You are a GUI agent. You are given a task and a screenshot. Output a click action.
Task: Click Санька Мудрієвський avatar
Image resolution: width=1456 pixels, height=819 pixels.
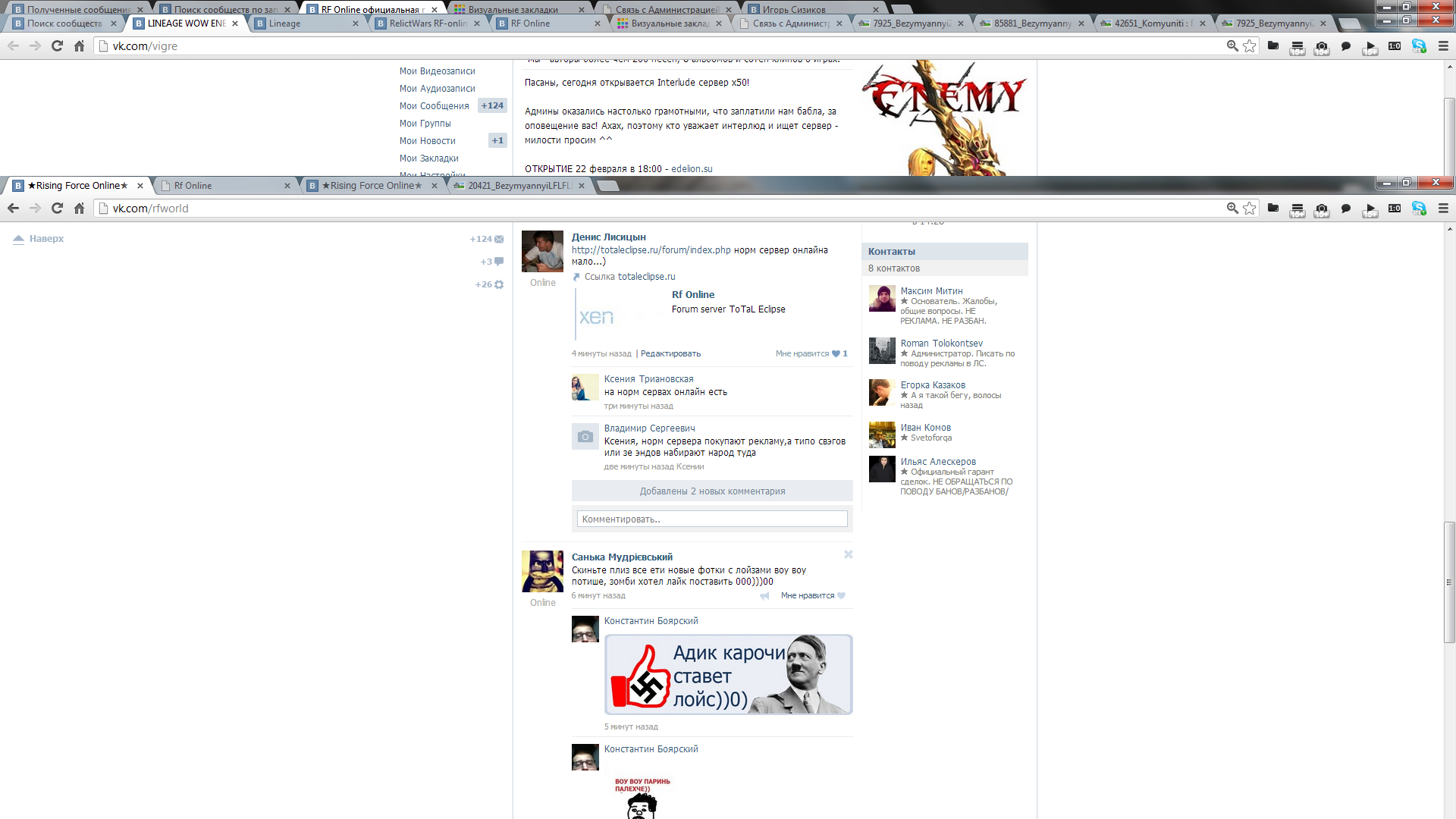[542, 571]
